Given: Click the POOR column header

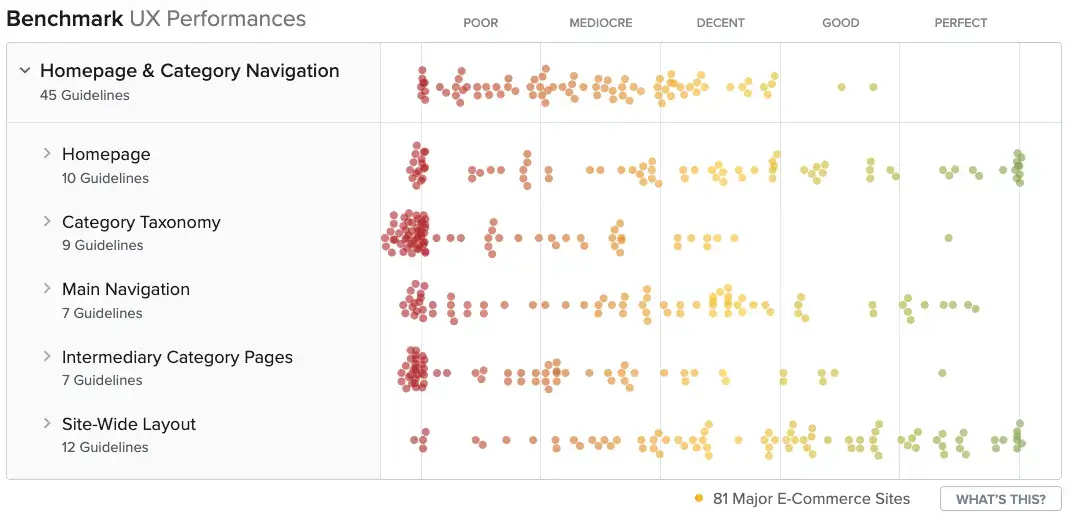Looking at the screenshot, I should coord(480,23).
